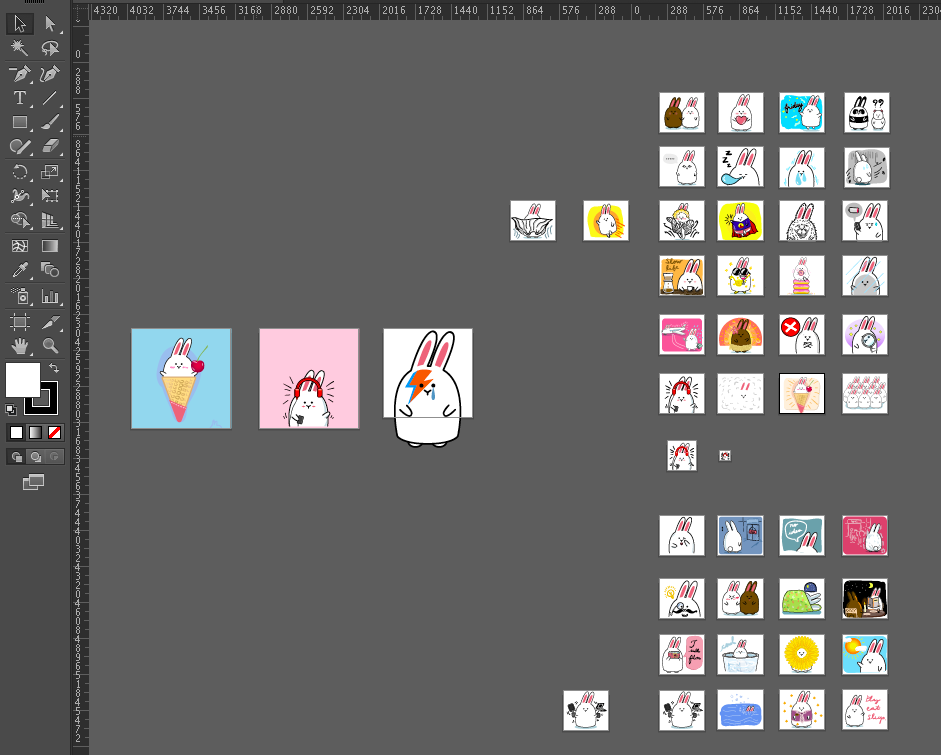941x755 pixels.
Task: Select the Artboard tool
Action: click(x=20, y=322)
